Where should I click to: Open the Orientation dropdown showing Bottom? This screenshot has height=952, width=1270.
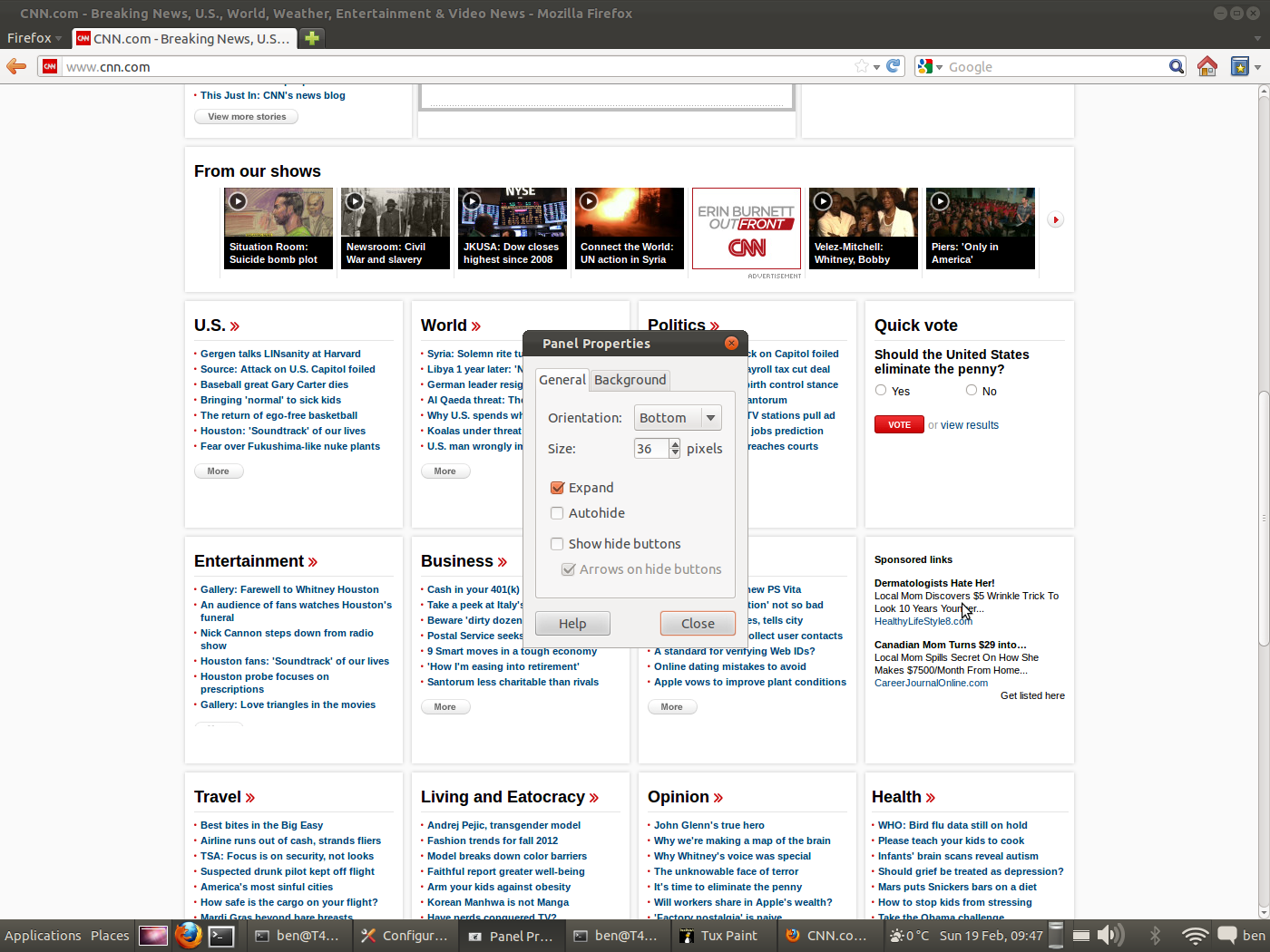point(678,418)
